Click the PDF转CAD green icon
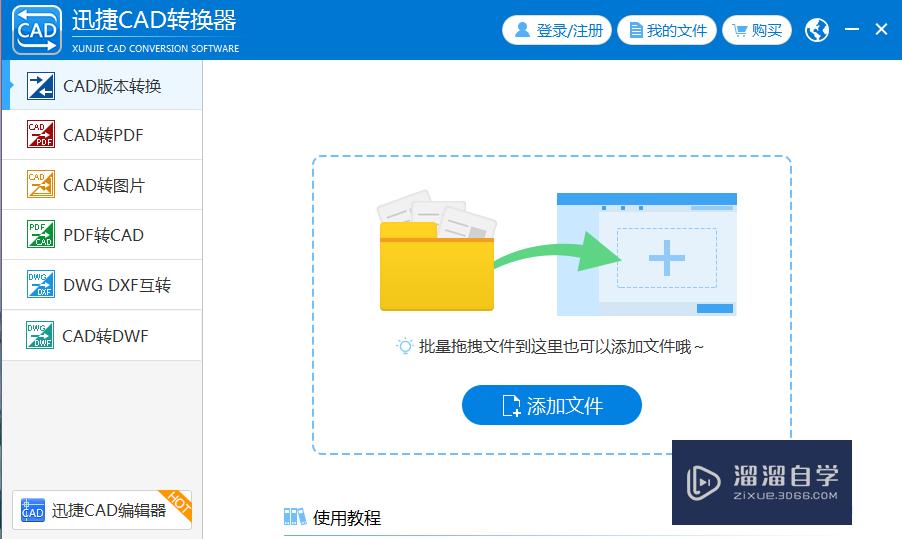This screenshot has width=902, height=539. [41, 234]
